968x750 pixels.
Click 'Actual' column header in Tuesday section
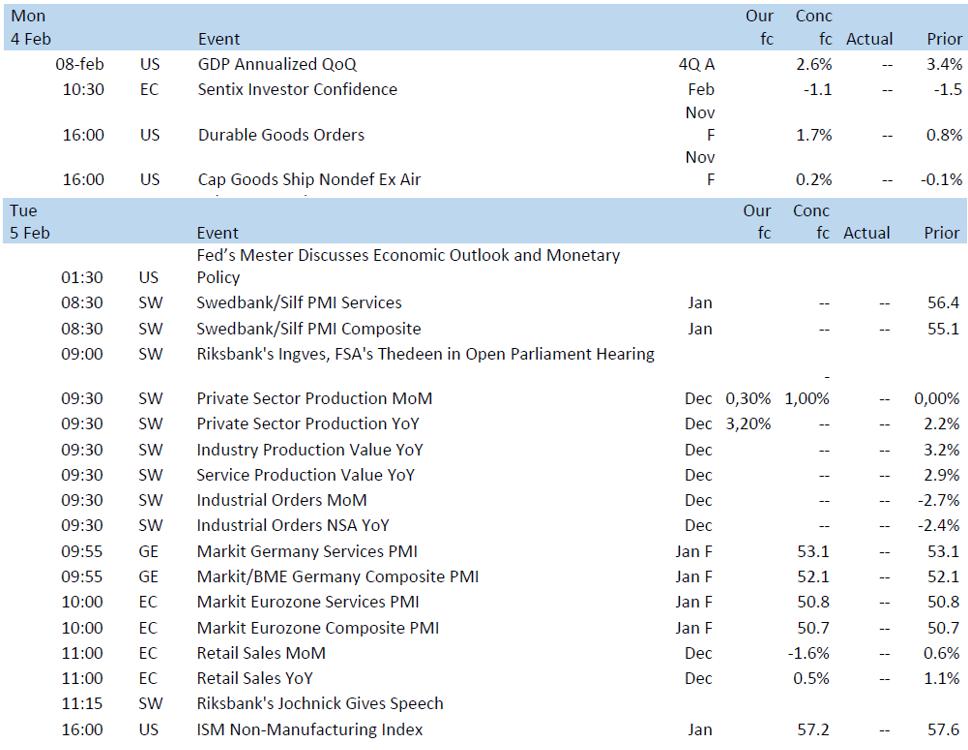point(867,233)
